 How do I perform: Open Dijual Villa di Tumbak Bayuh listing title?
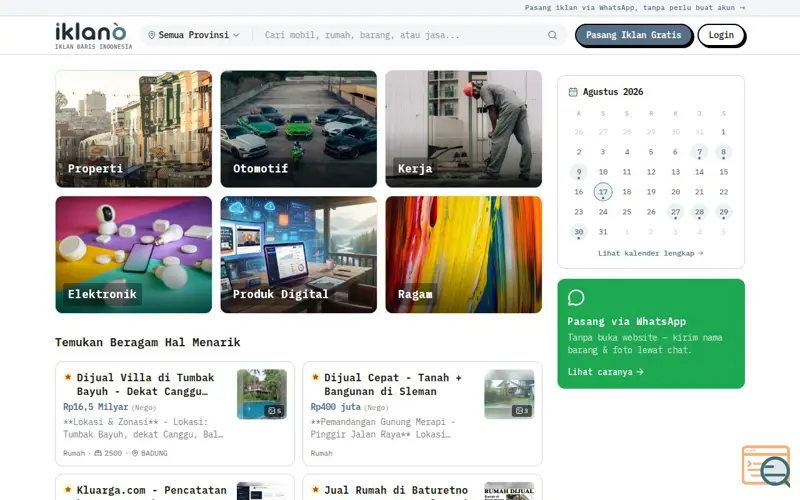point(145,384)
